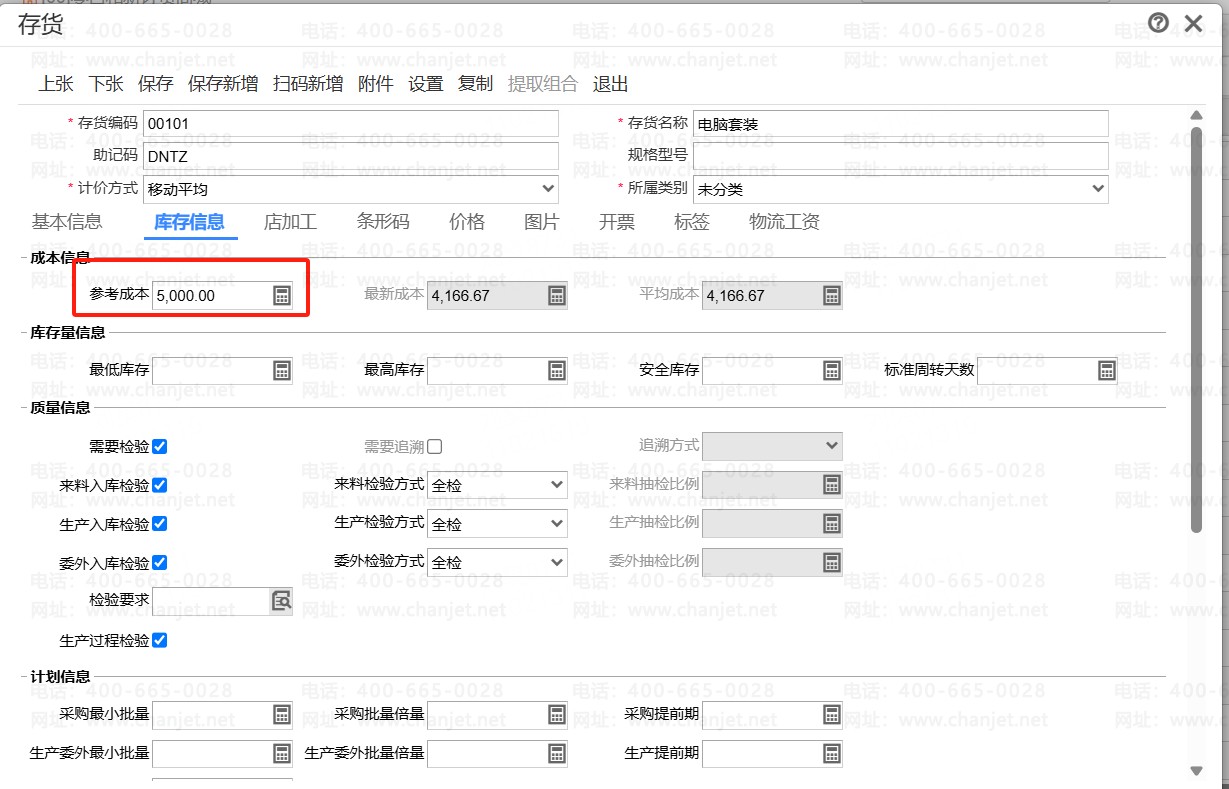Click 保存新增 button
Screen dimensions: 1229x789
pyautogui.click(x=223, y=84)
